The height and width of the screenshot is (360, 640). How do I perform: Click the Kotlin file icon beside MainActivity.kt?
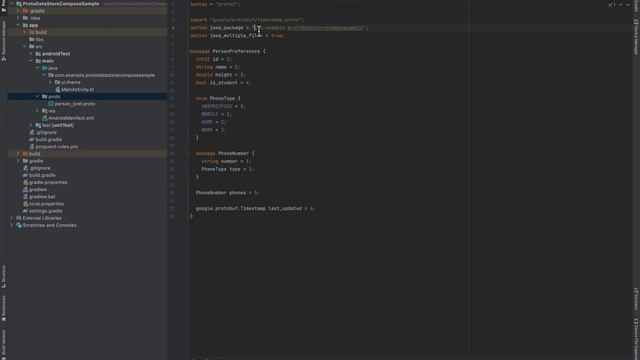58,89
